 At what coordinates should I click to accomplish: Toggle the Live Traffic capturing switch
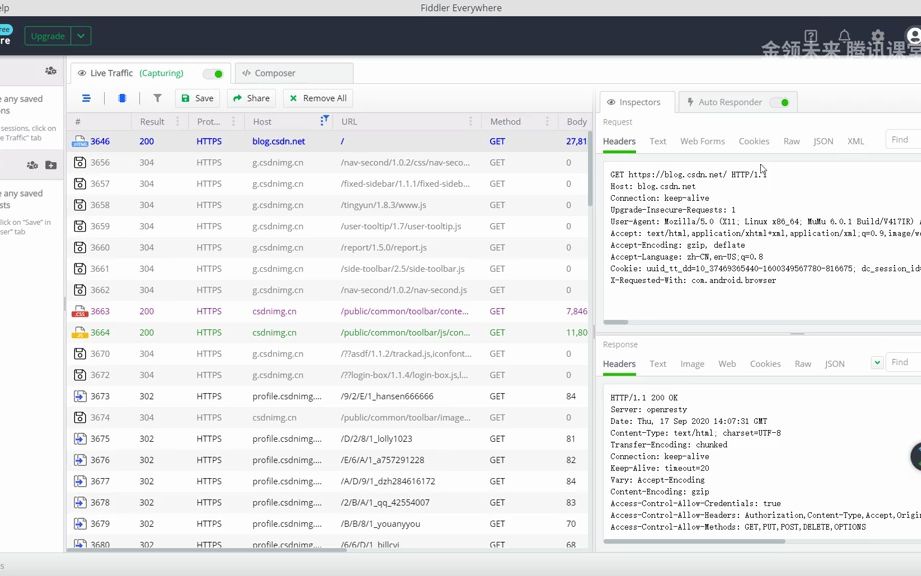(x=213, y=73)
